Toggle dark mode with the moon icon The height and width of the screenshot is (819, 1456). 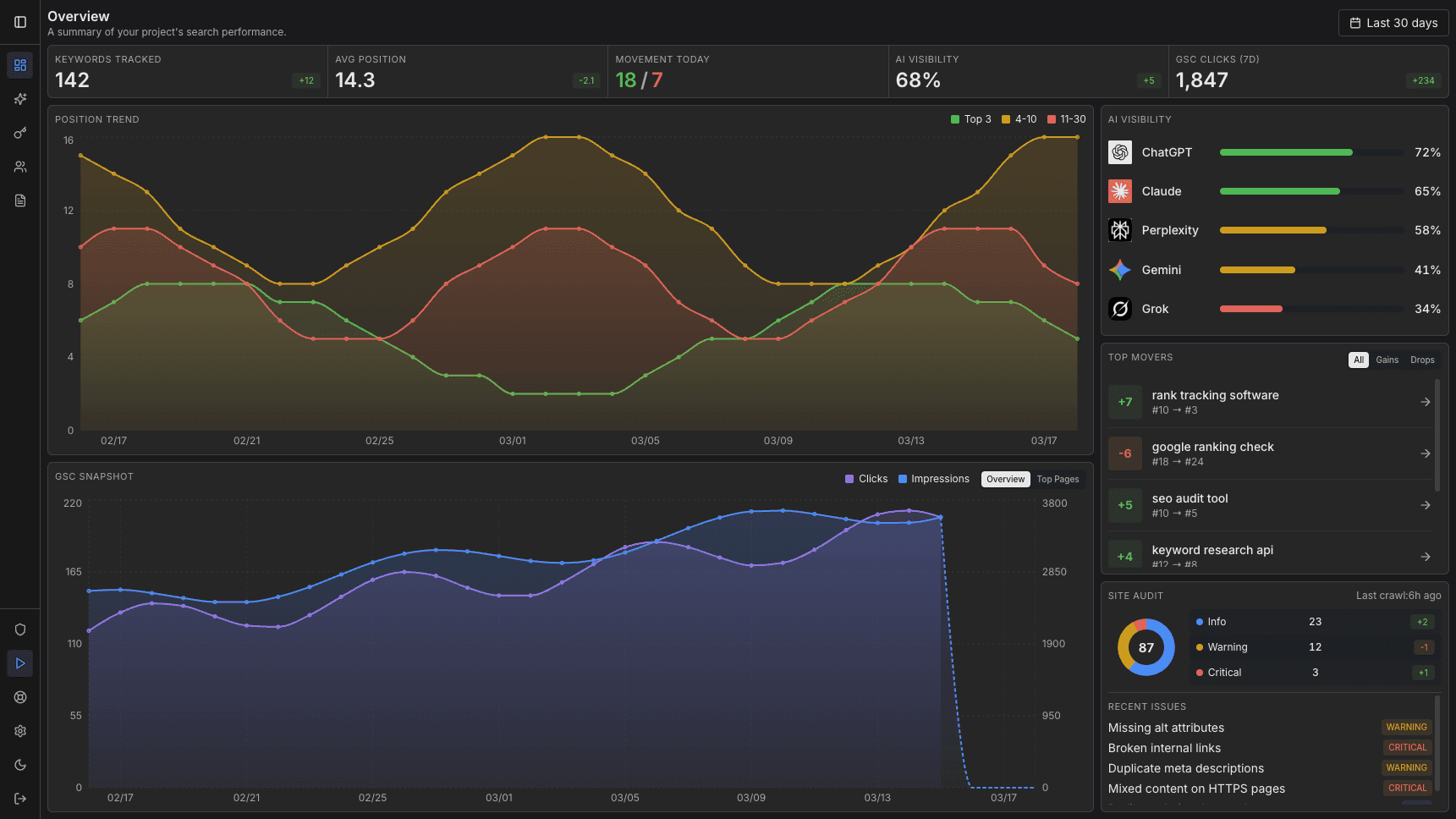pyautogui.click(x=20, y=764)
